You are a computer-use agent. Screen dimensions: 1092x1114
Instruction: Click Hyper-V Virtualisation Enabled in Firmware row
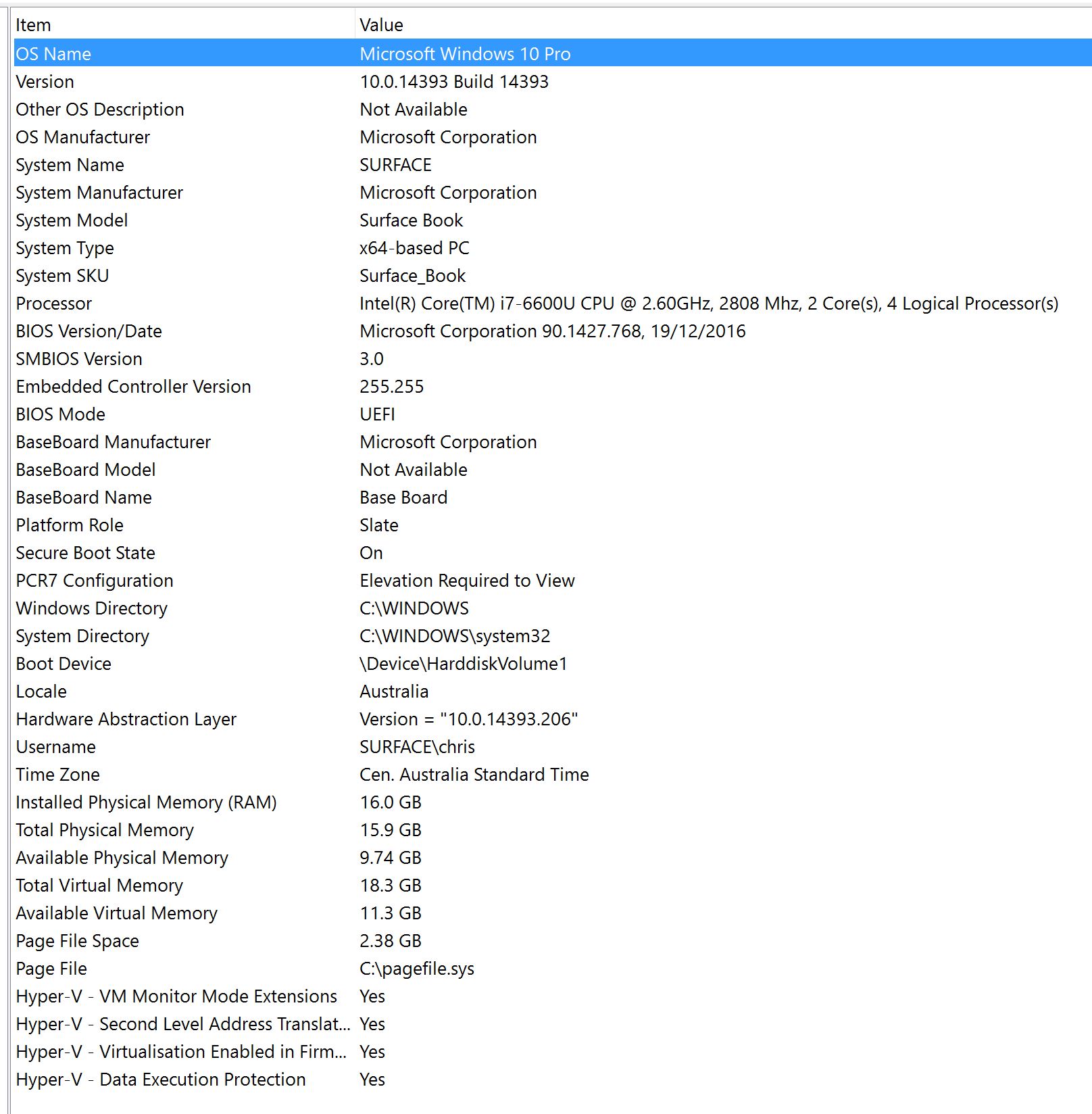pyautogui.click(x=553, y=1052)
